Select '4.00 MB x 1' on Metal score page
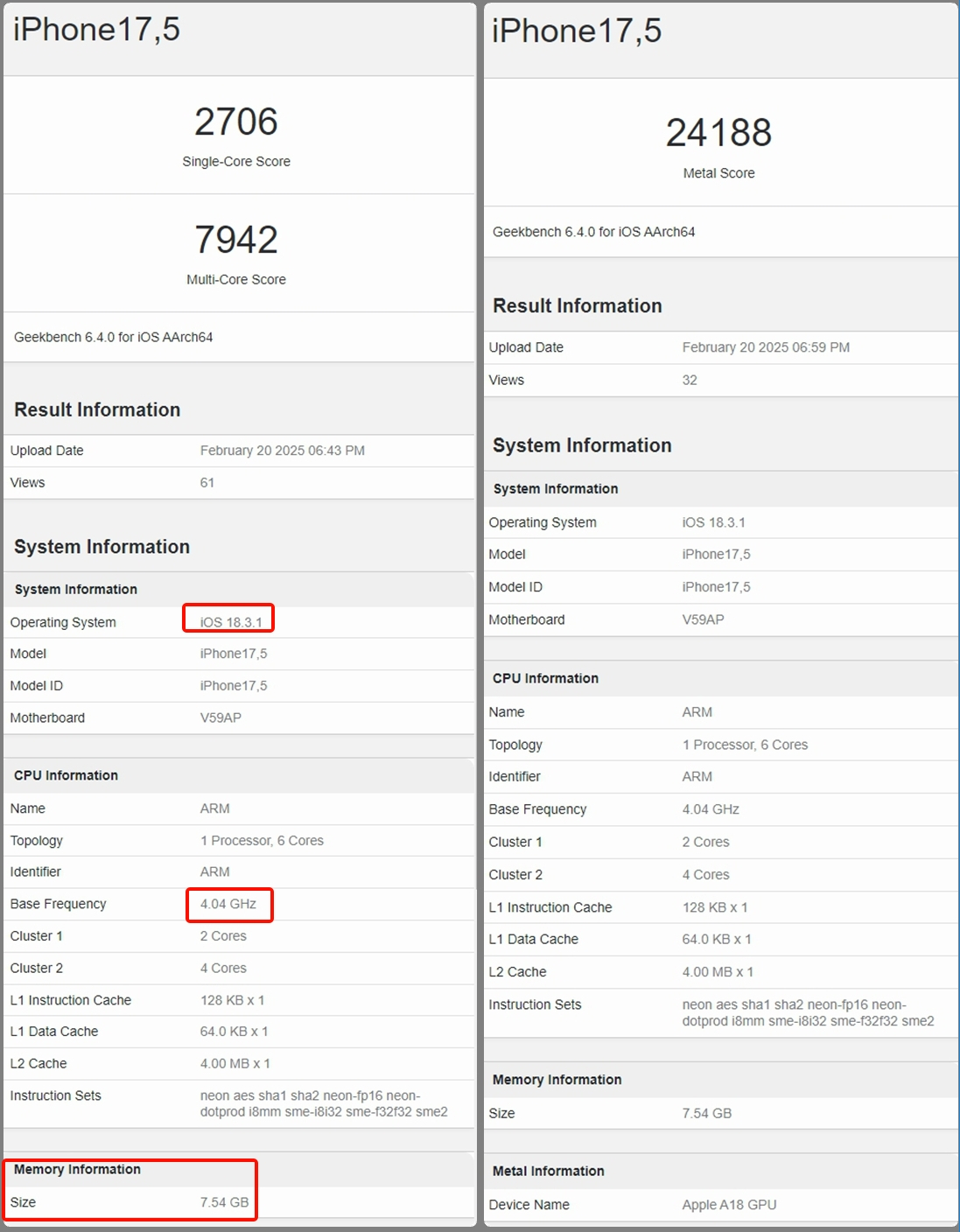Screen dimensions: 960x1232 (x=718, y=972)
